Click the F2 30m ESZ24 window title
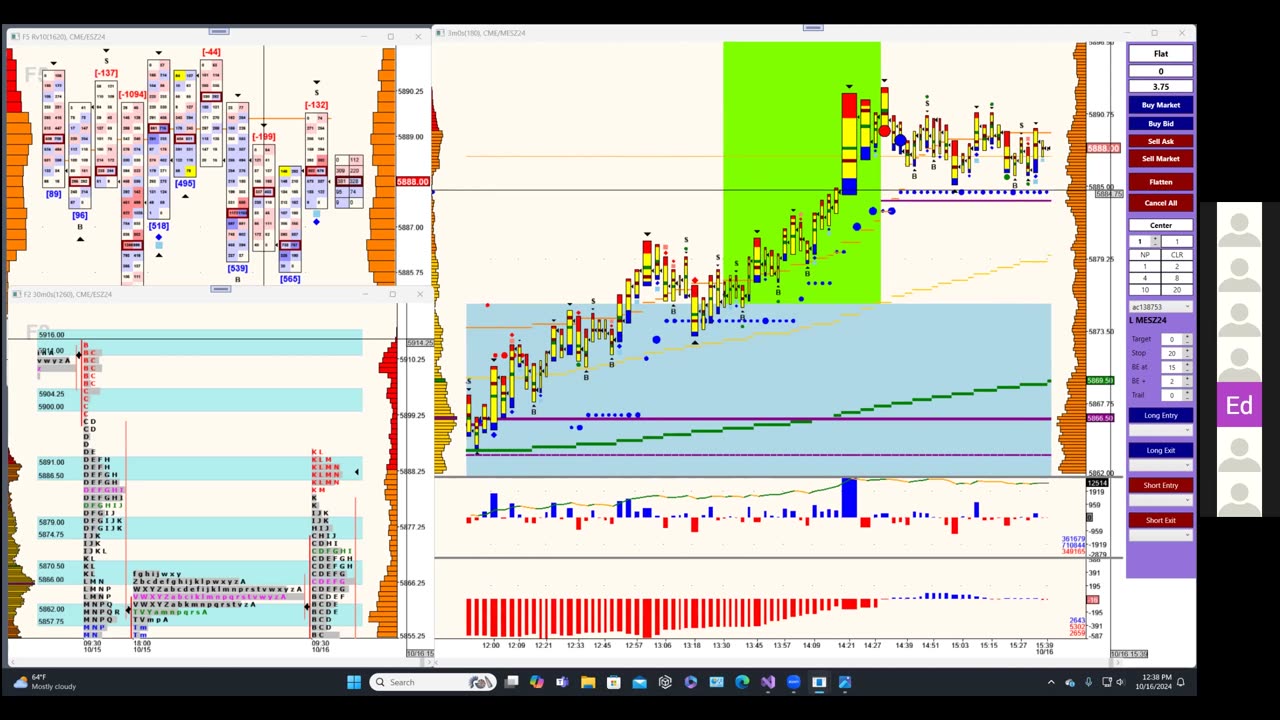Screen dimensions: 1280x720 tap(68, 295)
